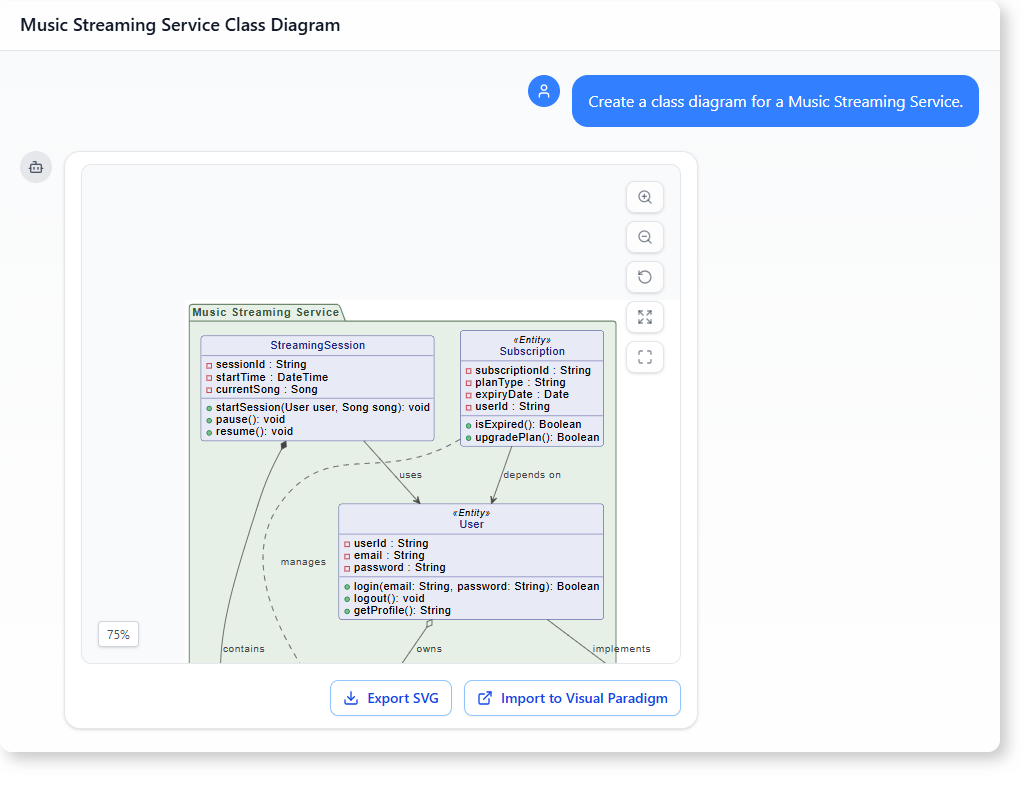Click the Export SVG button
Image resolution: width=1028 pixels, height=788 pixels.
pyautogui.click(x=391, y=698)
